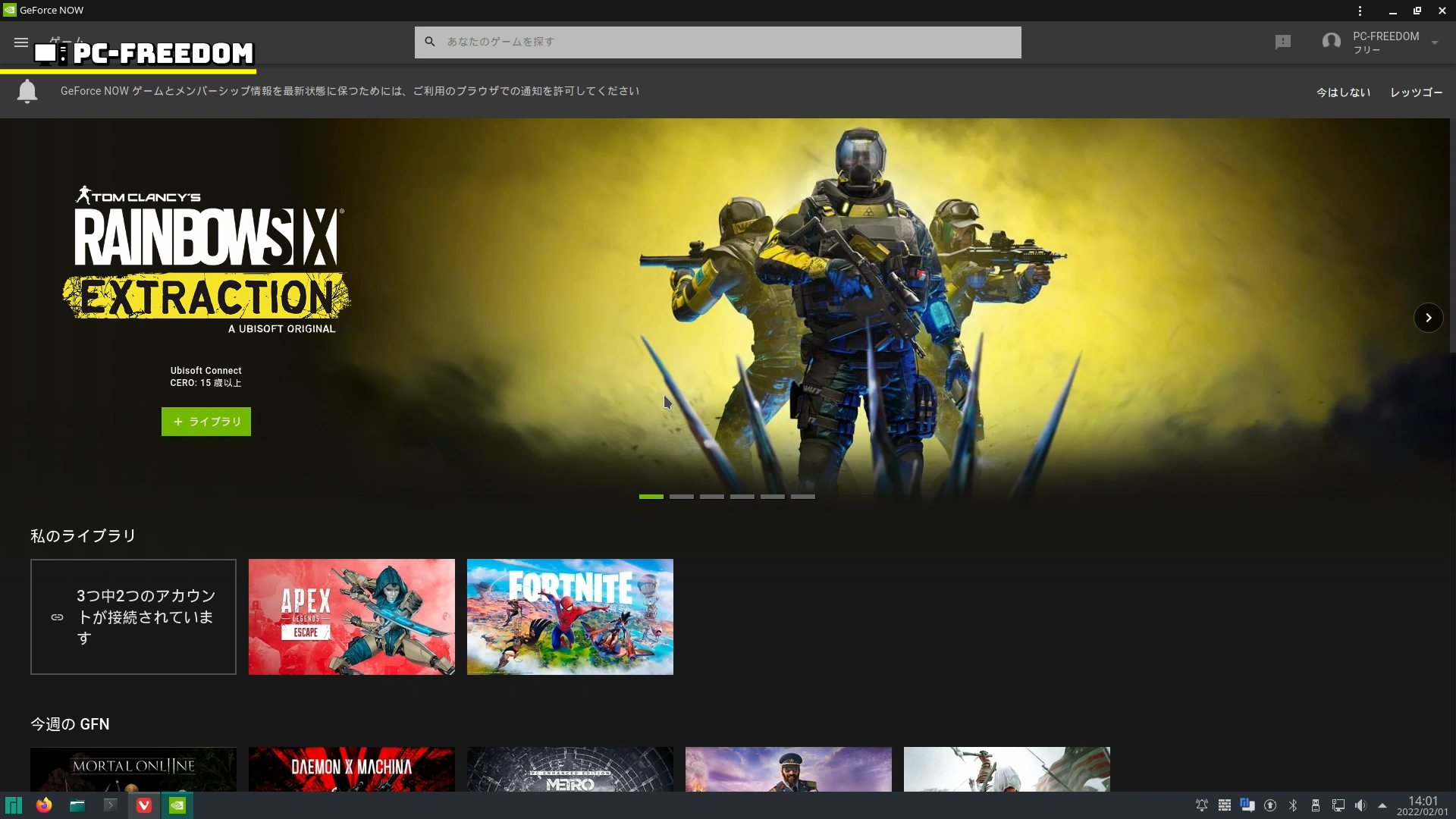Open the volume icon in system tray
The image size is (1456, 819).
1360,805
